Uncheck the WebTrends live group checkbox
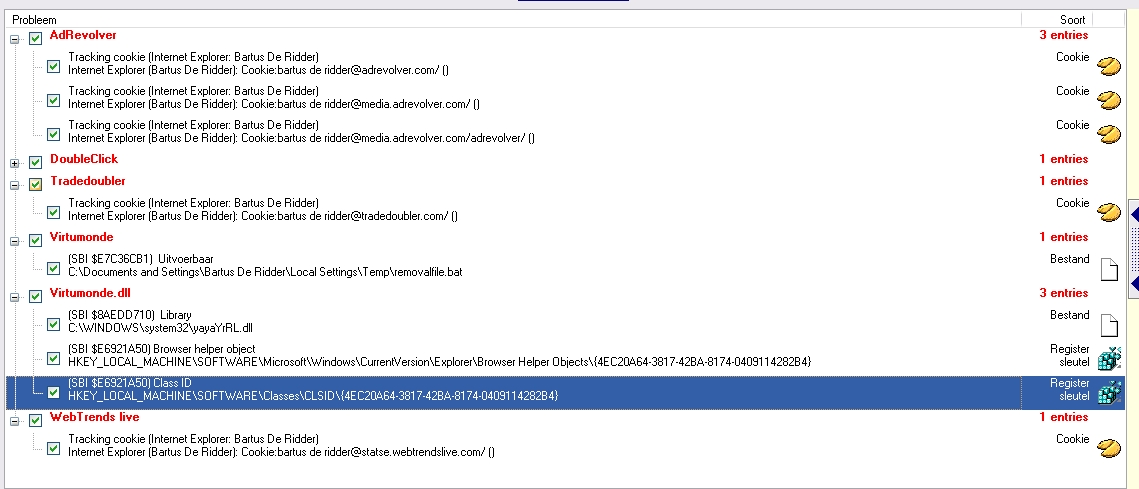The width and height of the screenshot is (1139, 489). click(x=35, y=420)
